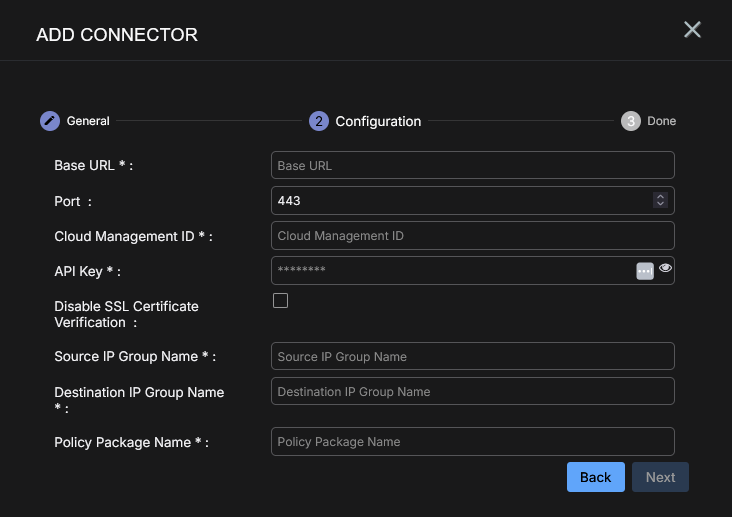The image size is (732, 517).
Task: Increase the Port value with up arrow
Action: 660,197
